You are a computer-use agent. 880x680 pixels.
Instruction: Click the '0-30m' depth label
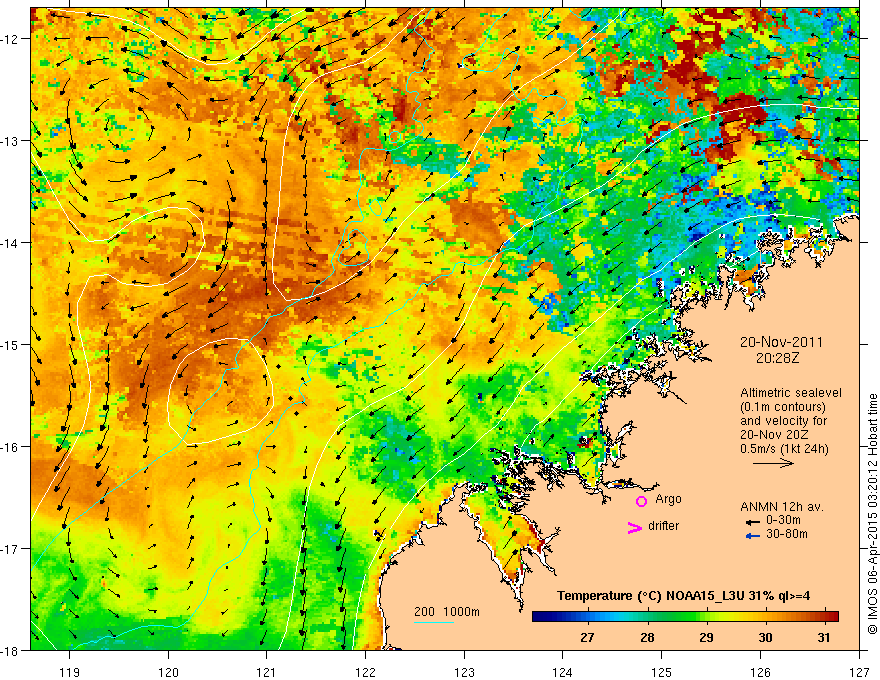coord(783,520)
